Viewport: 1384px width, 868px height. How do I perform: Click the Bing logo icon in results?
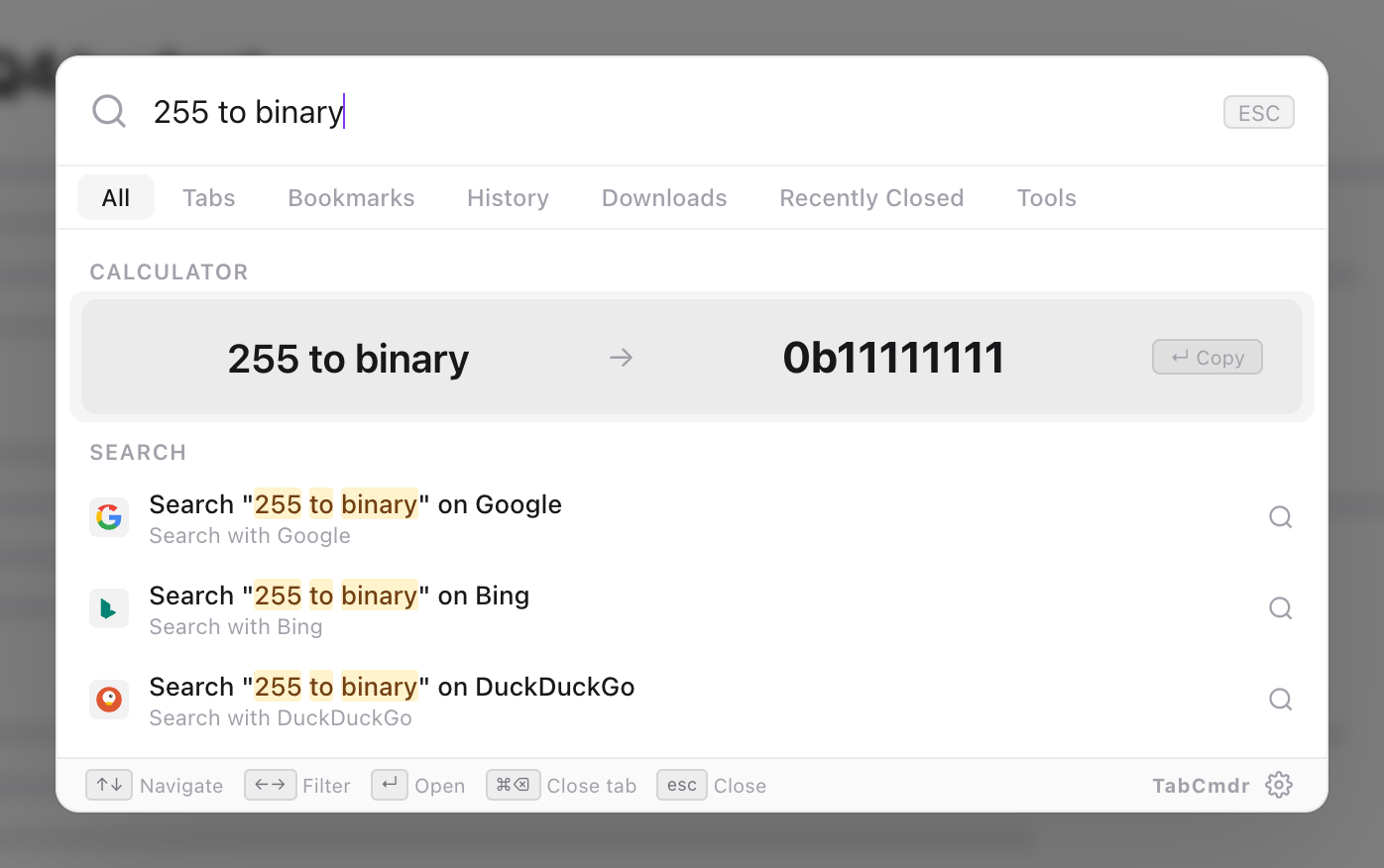[x=109, y=608]
